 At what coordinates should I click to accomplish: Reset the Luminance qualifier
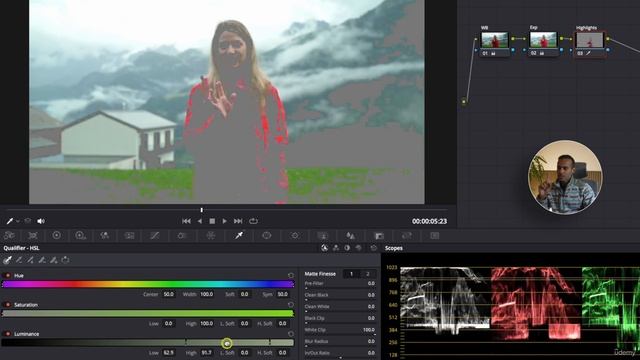click(291, 334)
